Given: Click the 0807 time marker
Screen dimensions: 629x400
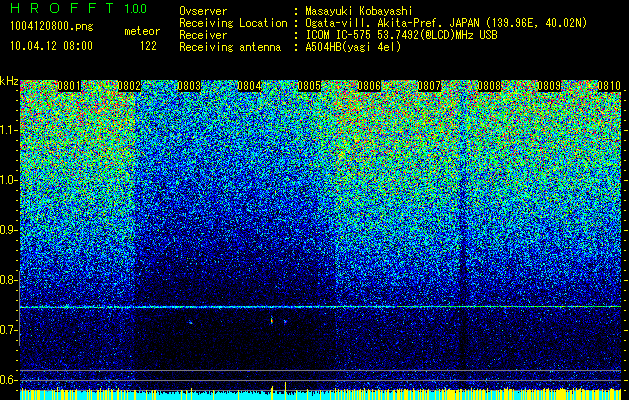Looking at the screenshot, I should (x=429, y=86).
